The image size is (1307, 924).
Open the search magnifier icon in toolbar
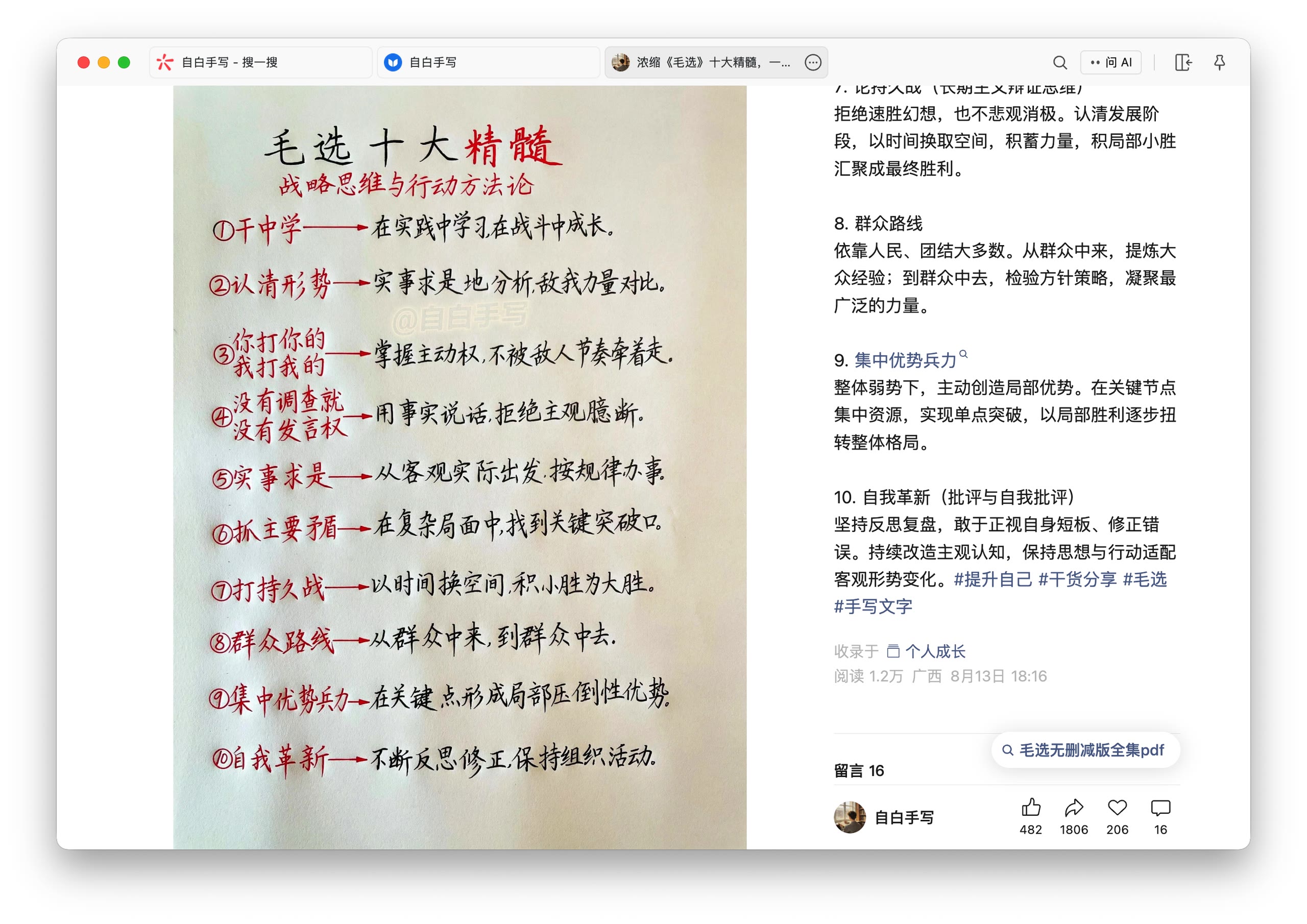[x=1059, y=63]
